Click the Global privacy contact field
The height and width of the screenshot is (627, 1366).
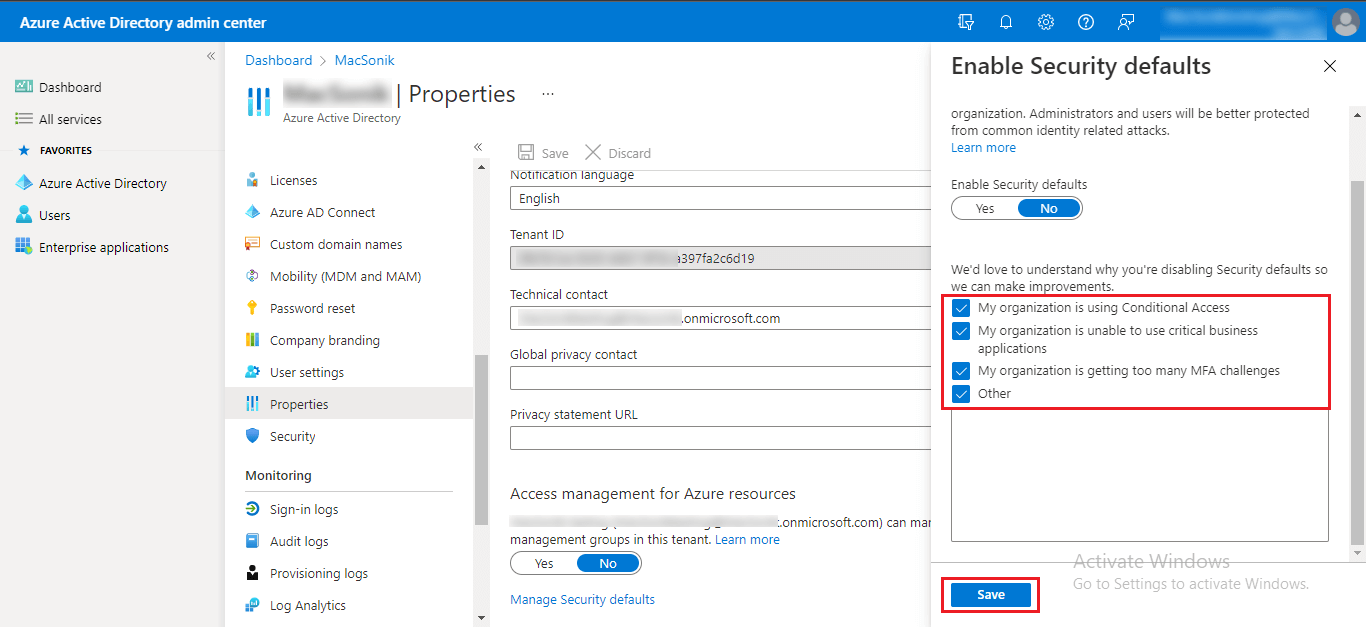[x=720, y=378]
